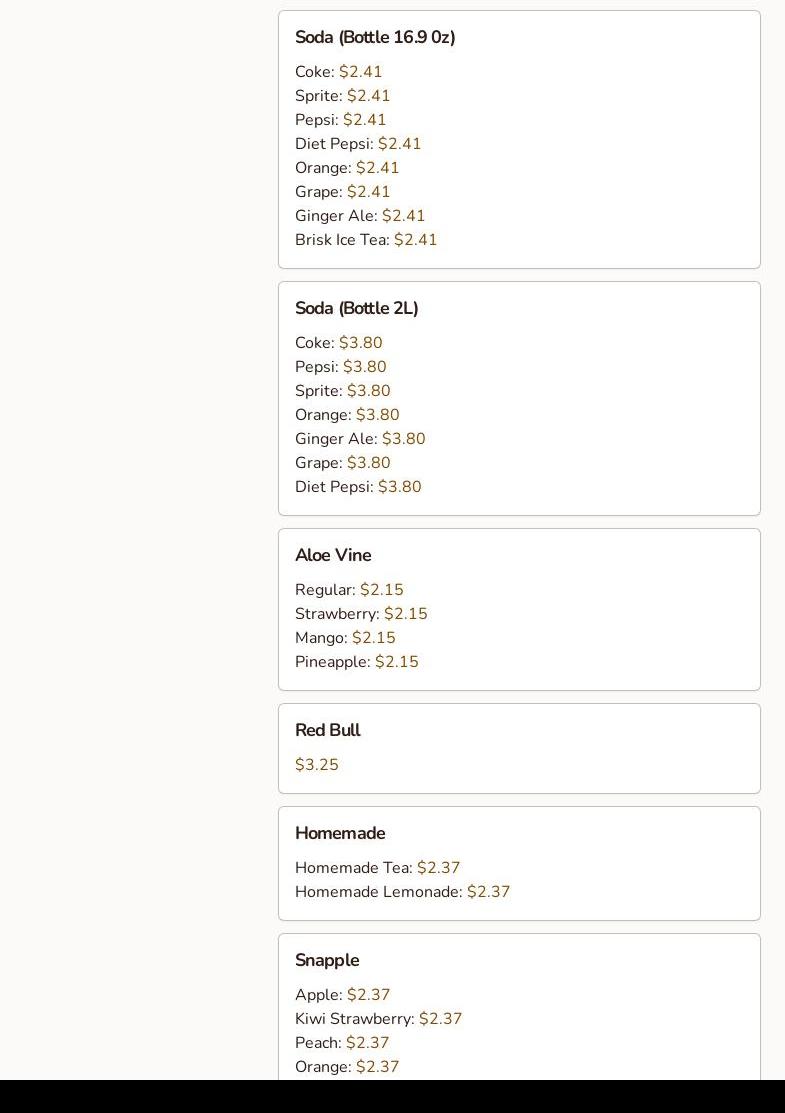The image size is (785, 1113).
Task: Select the Ginger Ale $3.80 entry
Action: click(x=359, y=439)
